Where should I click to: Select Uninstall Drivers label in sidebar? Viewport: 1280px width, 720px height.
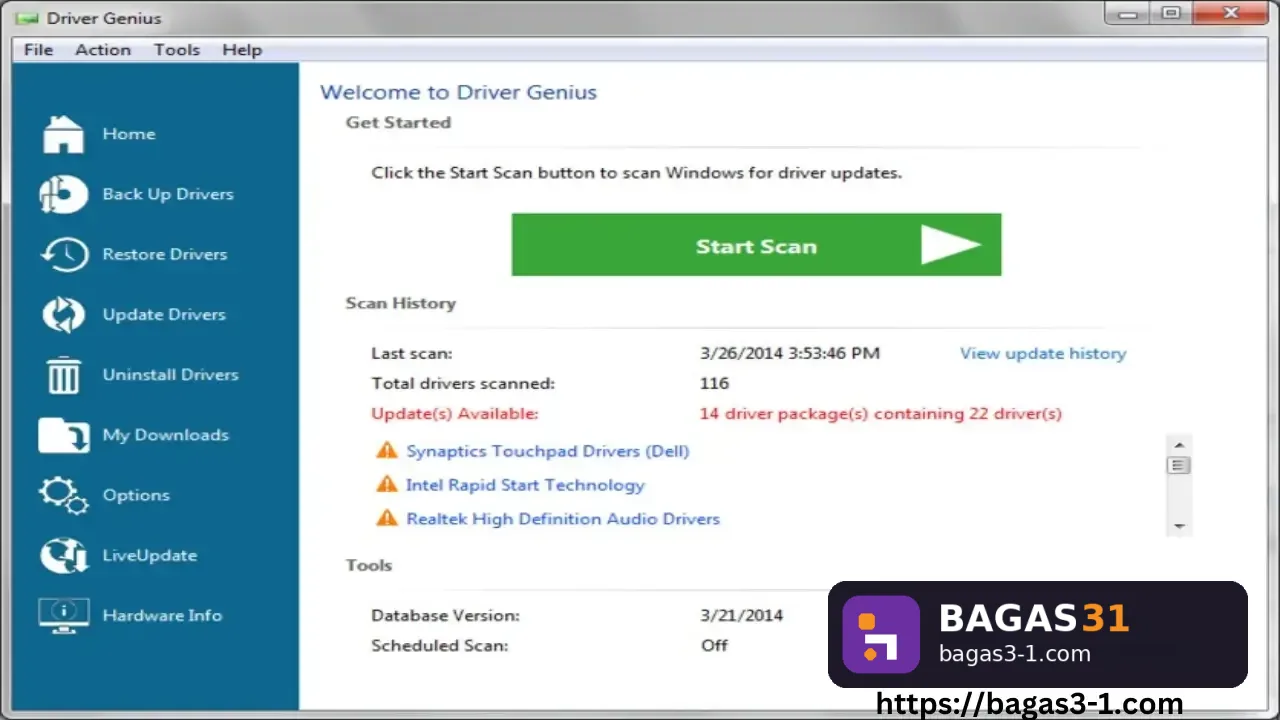(171, 375)
